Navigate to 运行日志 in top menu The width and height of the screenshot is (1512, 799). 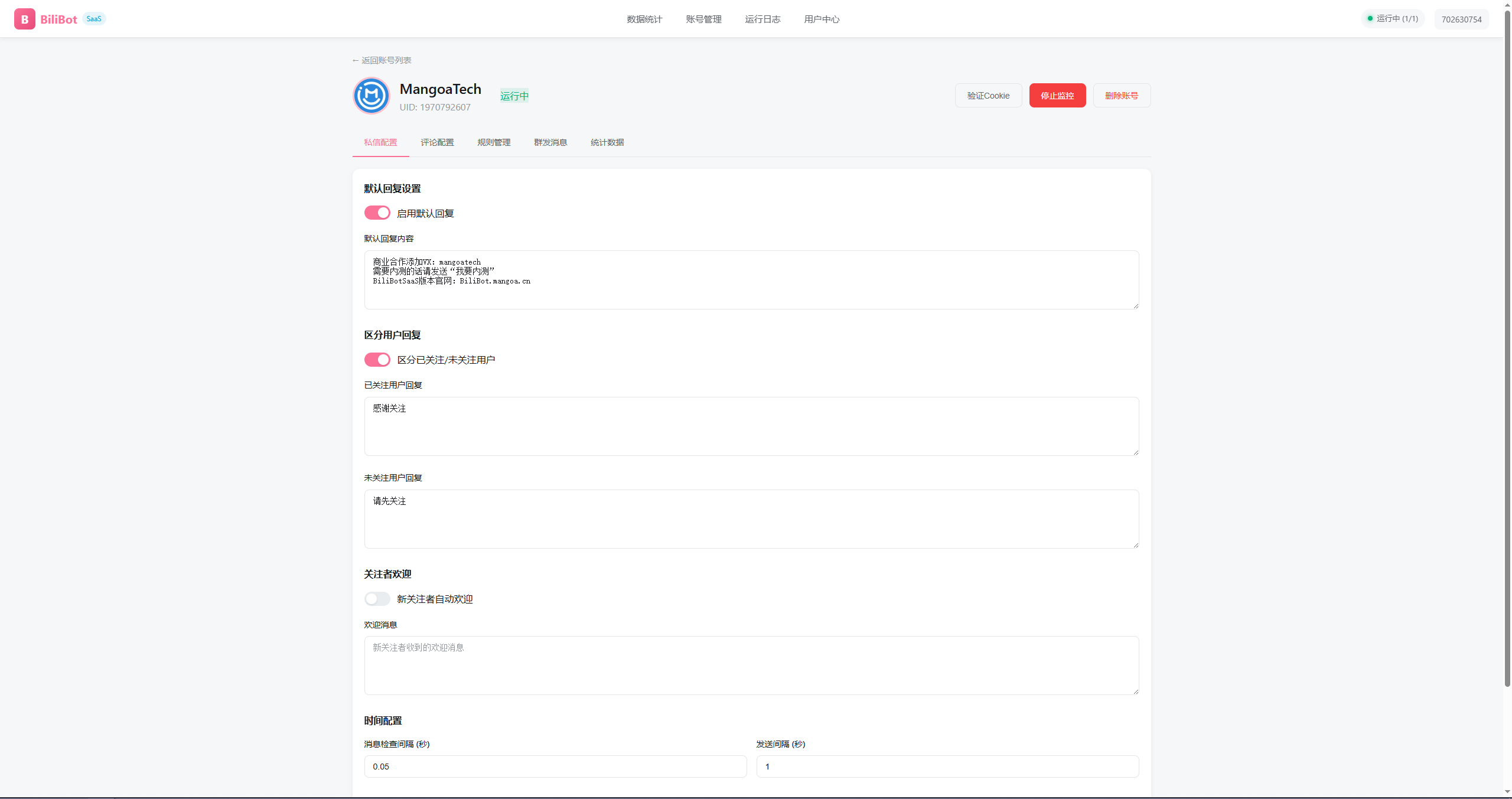[x=762, y=19]
